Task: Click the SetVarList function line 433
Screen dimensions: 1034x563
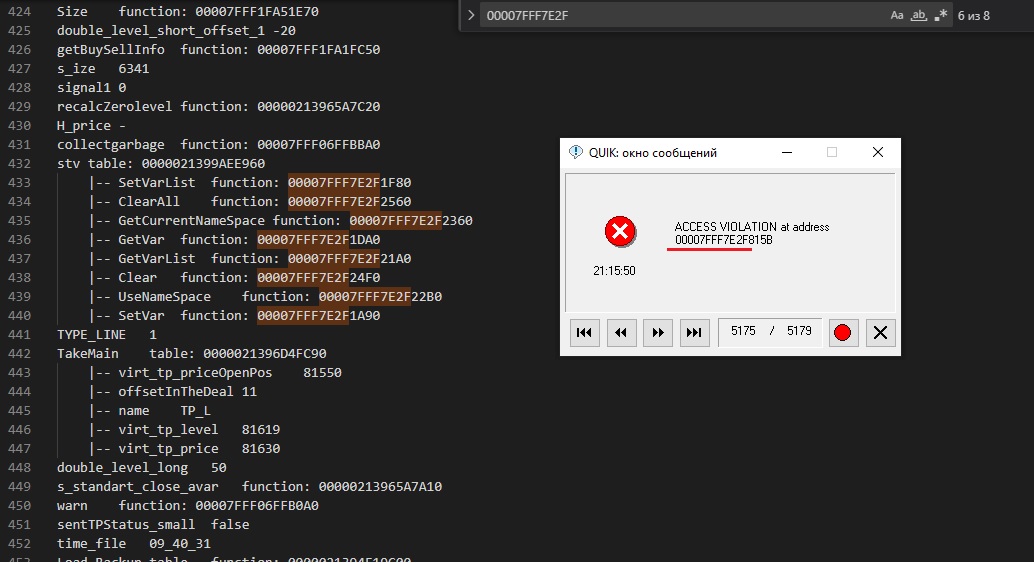Action: pyautogui.click(x=250, y=183)
